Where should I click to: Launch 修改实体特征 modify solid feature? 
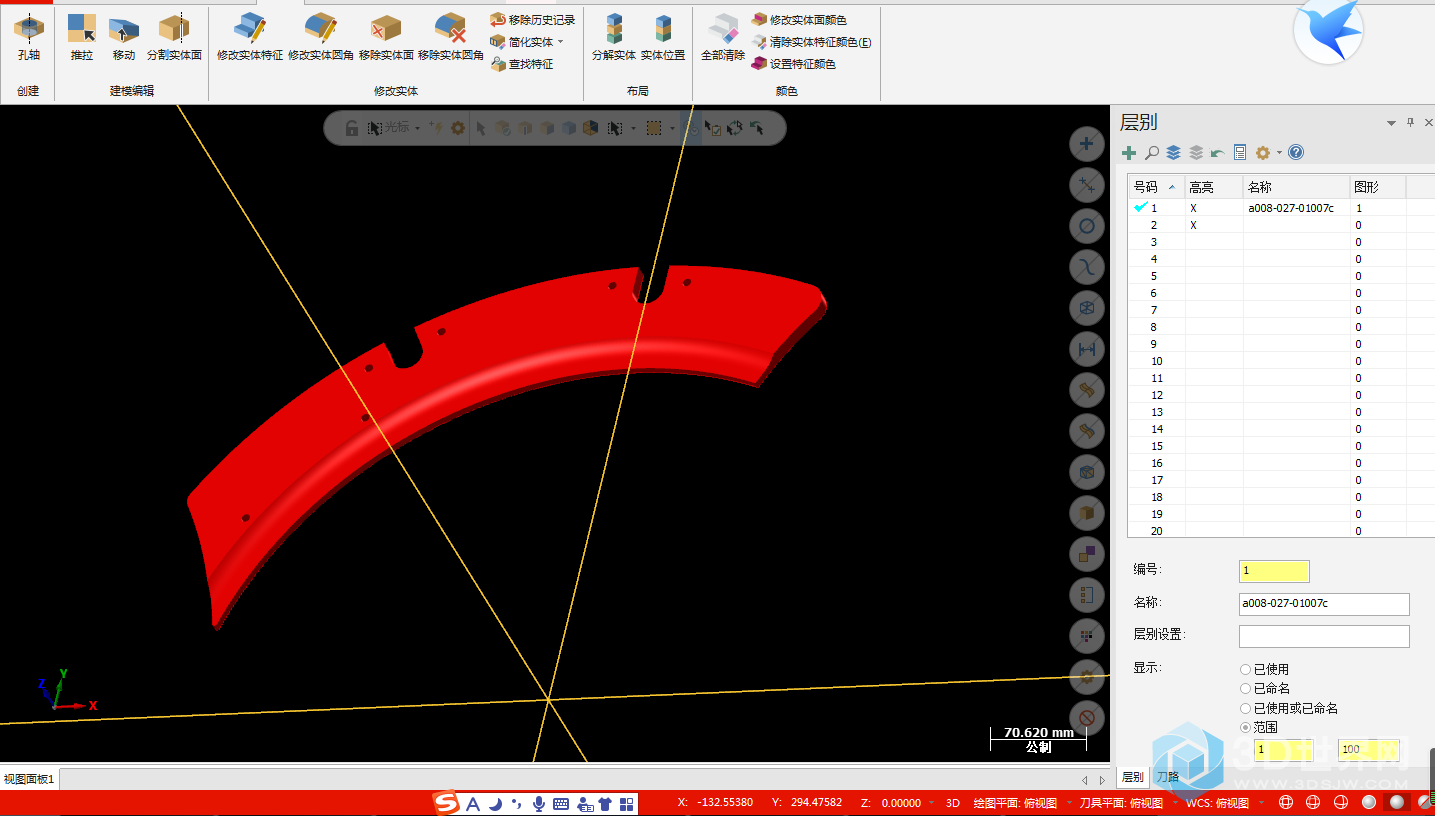(250, 38)
